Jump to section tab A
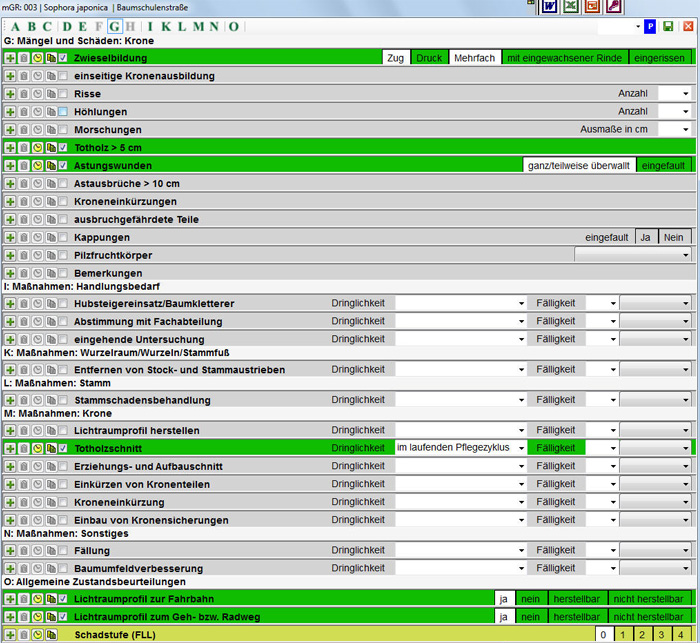 click(x=15, y=26)
